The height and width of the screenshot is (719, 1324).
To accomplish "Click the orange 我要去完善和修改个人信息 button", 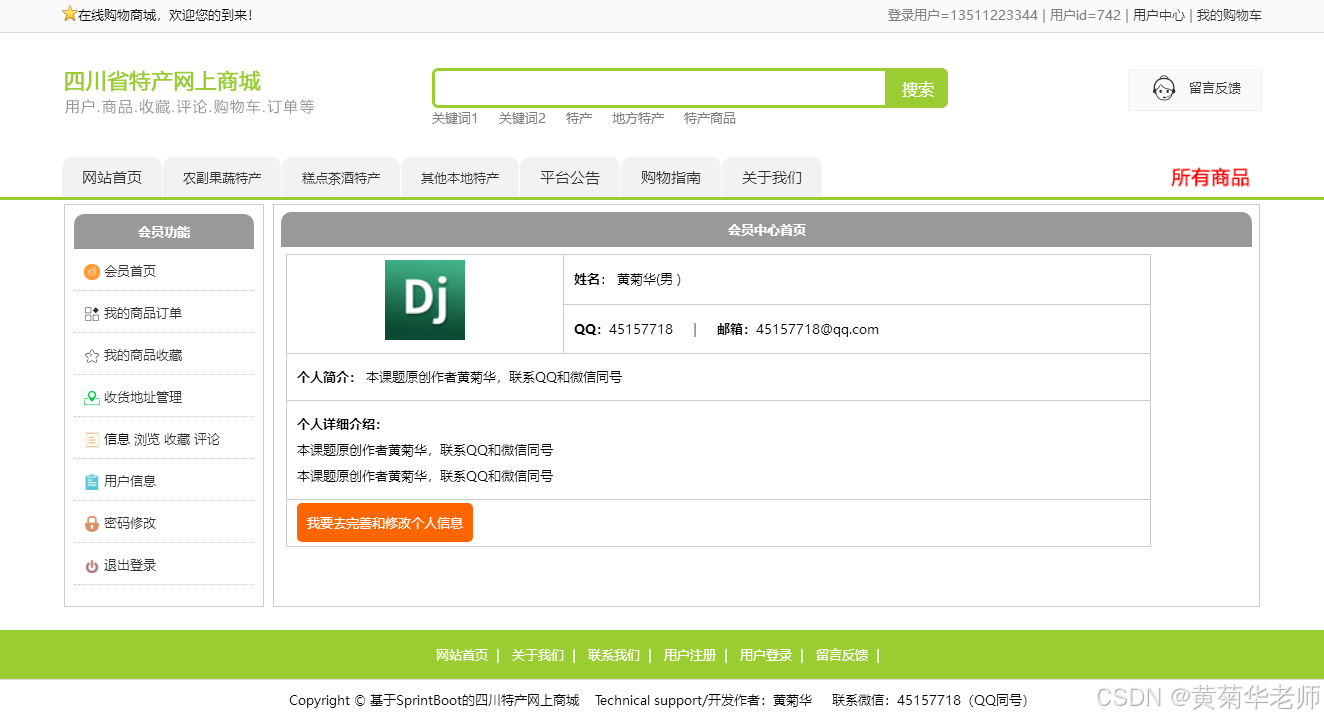I will coord(385,522).
